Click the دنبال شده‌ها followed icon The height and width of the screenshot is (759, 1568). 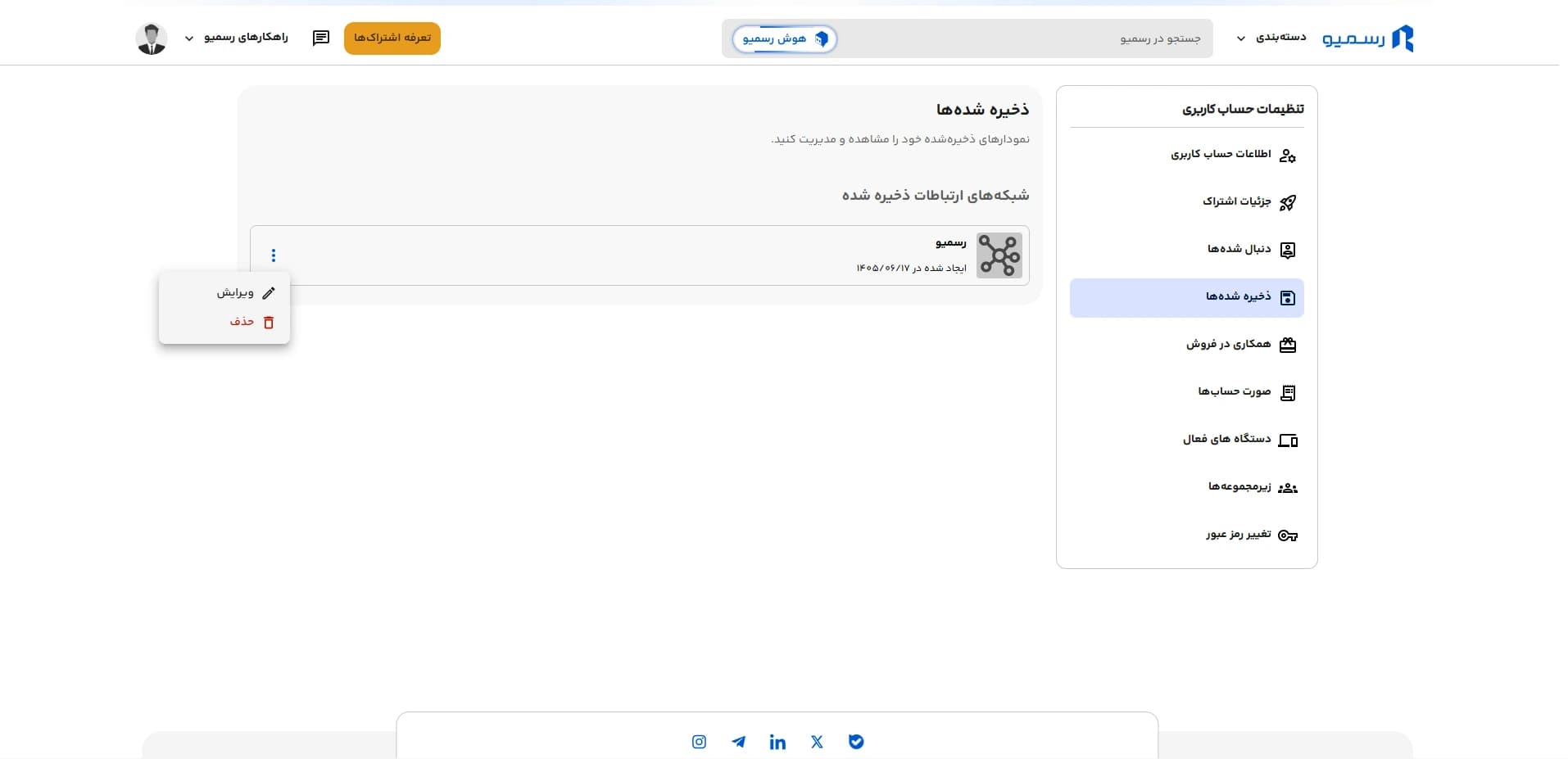1287,250
